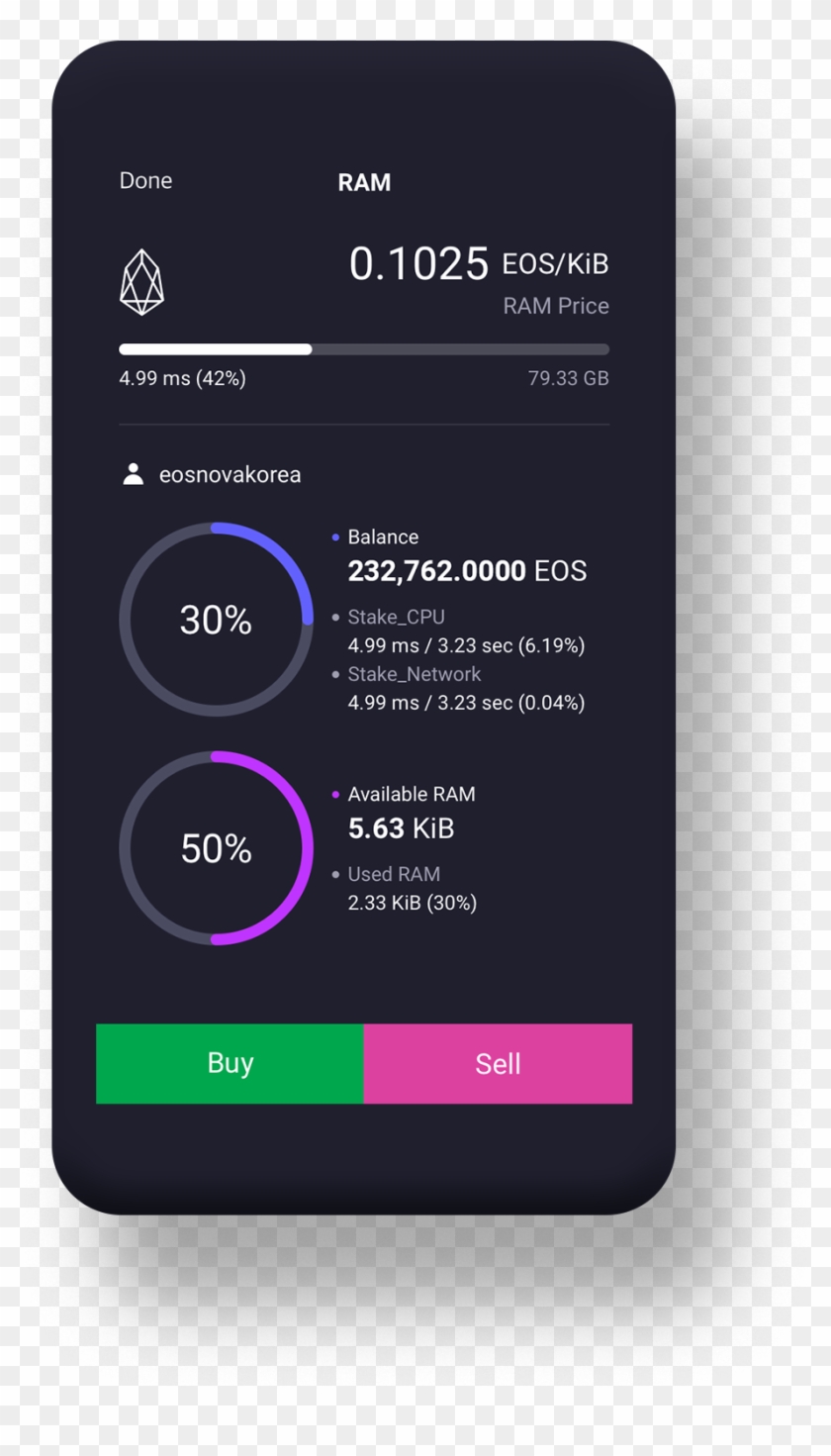The height and width of the screenshot is (1456, 831).
Task: Click the 2.33 KiB used RAM value
Action: [412, 903]
